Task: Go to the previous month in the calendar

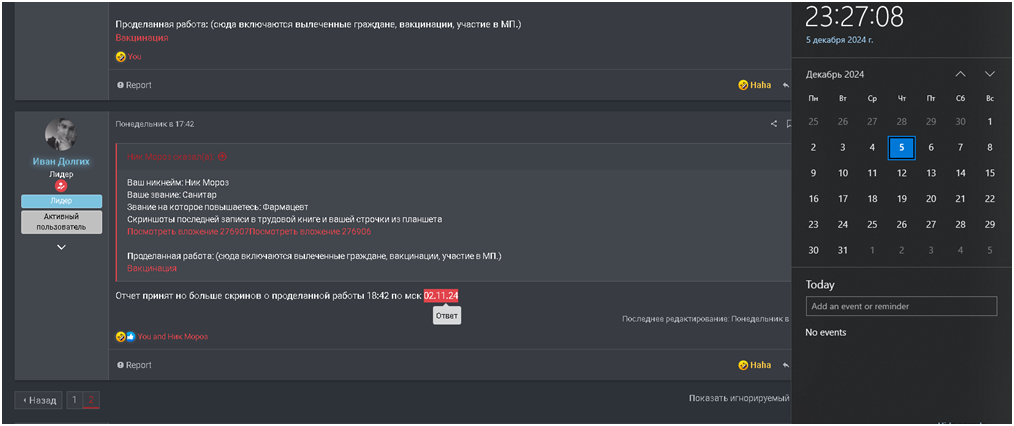Action: [x=960, y=74]
